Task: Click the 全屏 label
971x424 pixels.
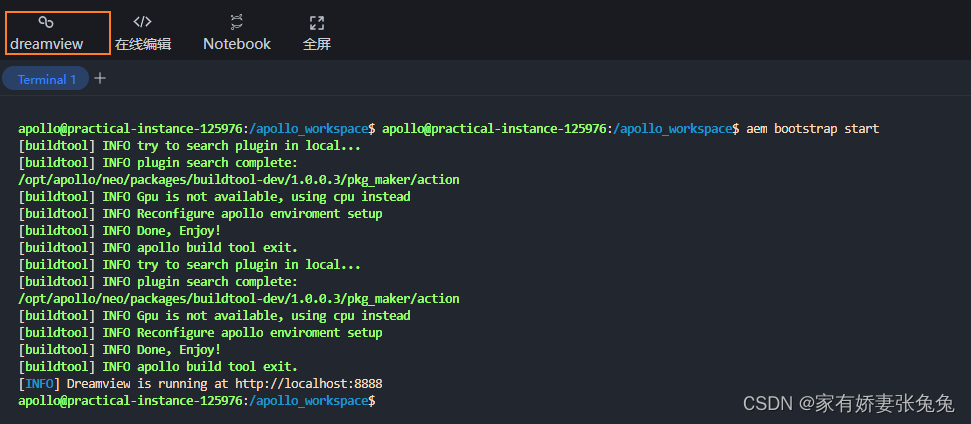Action: 317,44
